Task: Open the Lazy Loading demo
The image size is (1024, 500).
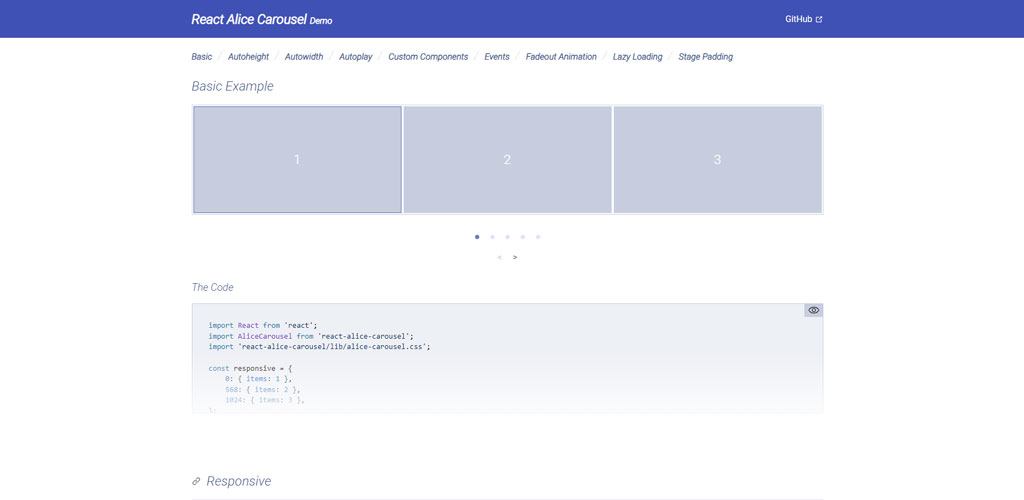Action: click(637, 57)
